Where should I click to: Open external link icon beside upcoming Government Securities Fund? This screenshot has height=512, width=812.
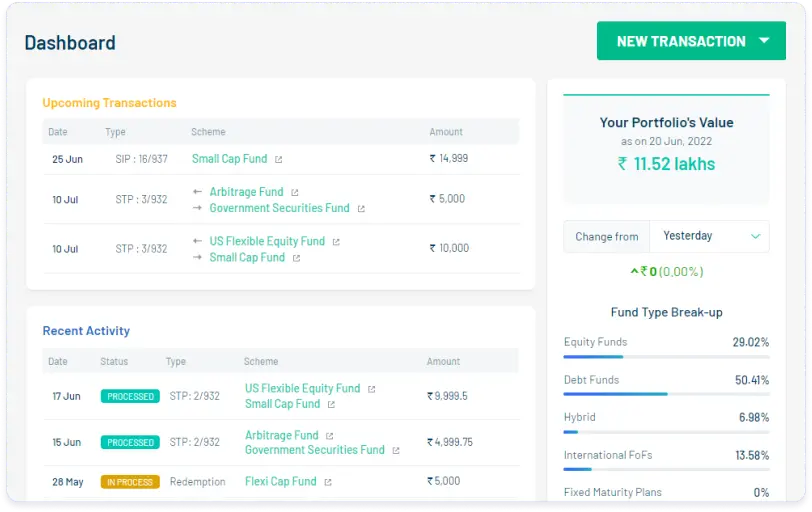(361, 209)
